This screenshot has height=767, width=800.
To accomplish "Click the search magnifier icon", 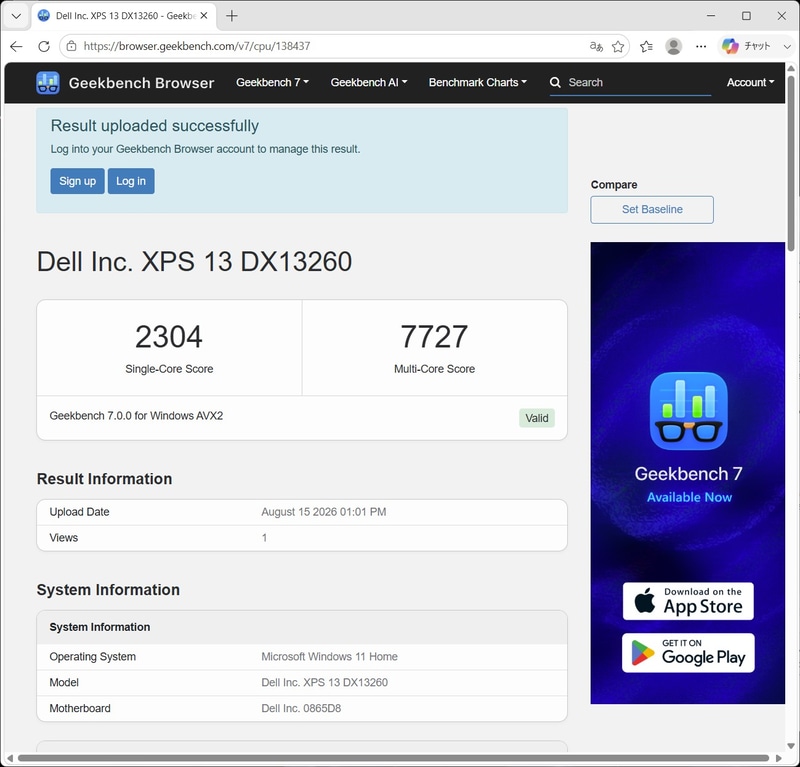I will click(555, 82).
